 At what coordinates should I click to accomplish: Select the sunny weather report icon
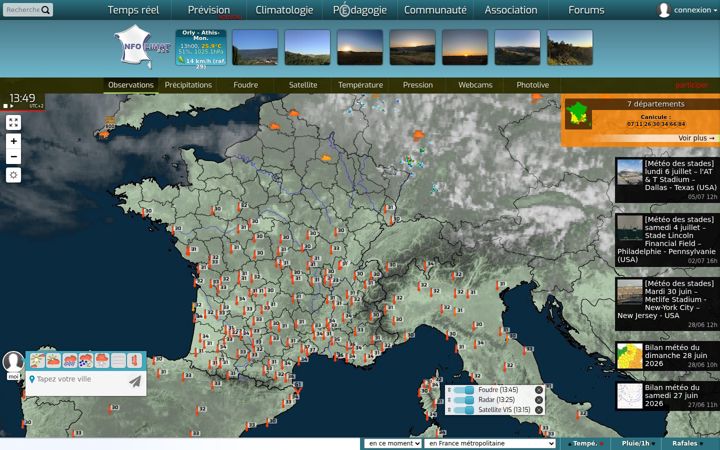[37, 360]
